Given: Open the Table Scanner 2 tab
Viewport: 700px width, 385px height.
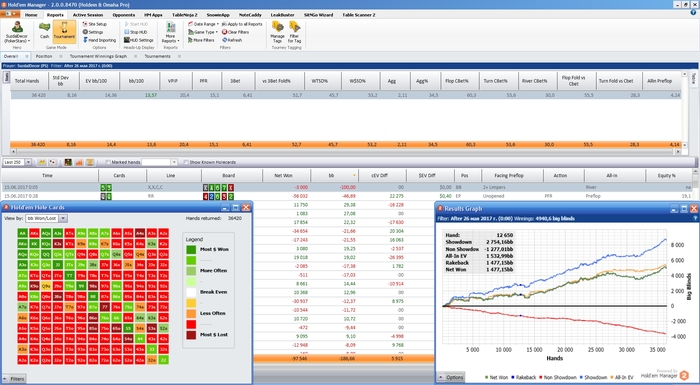Looking at the screenshot, I should [x=358, y=15].
